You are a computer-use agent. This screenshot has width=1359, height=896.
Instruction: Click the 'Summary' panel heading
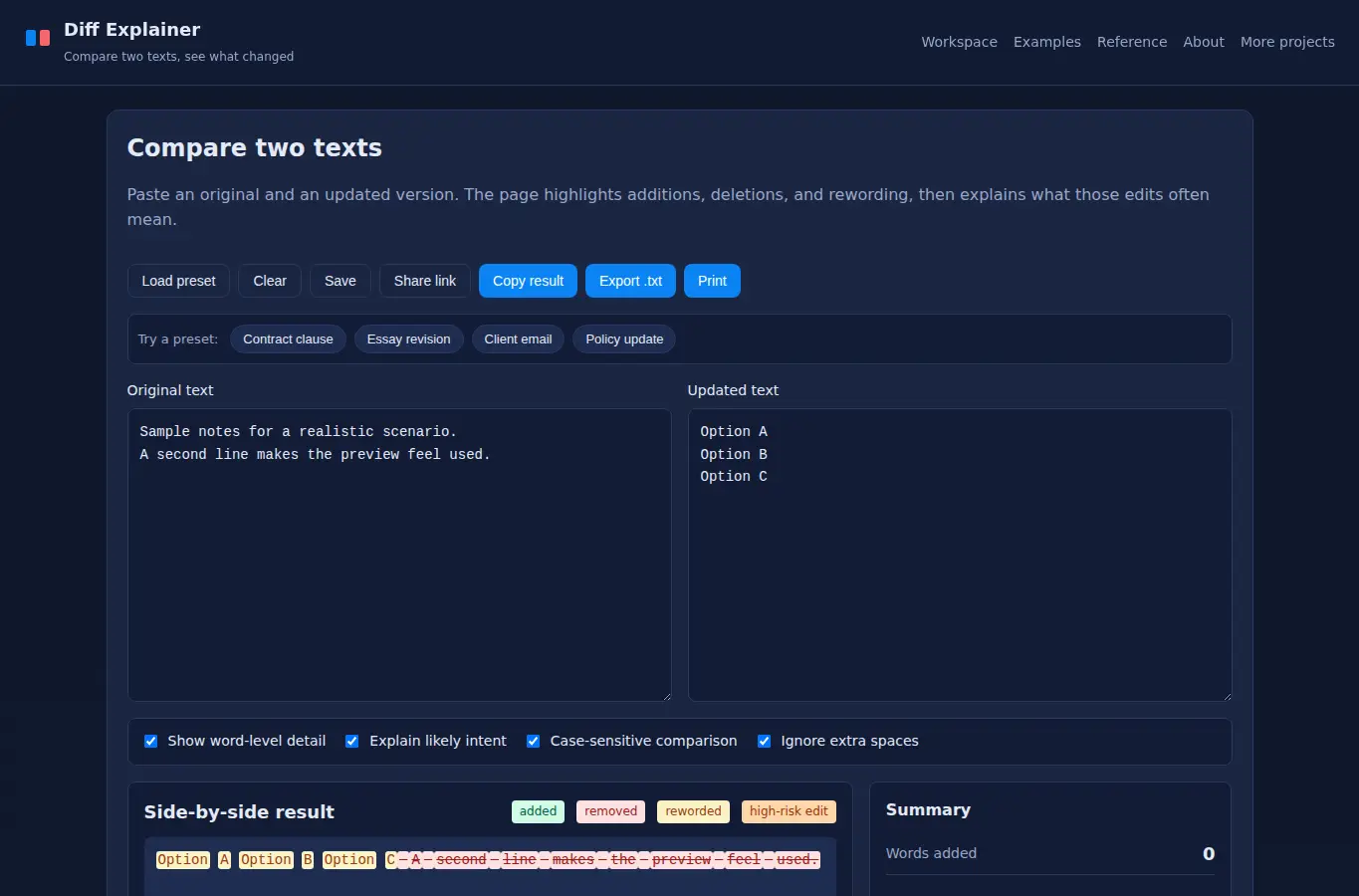[928, 809]
